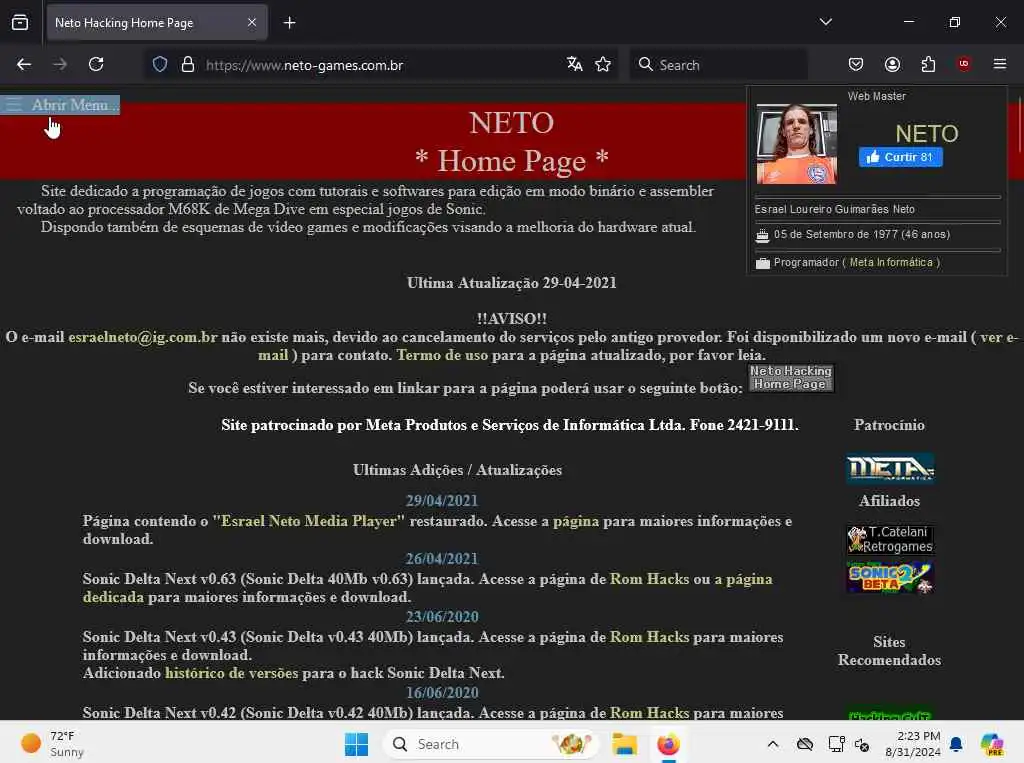Image resolution: width=1024 pixels, height=763 pixels.
Task: Reload the current page
Action: 96,64
